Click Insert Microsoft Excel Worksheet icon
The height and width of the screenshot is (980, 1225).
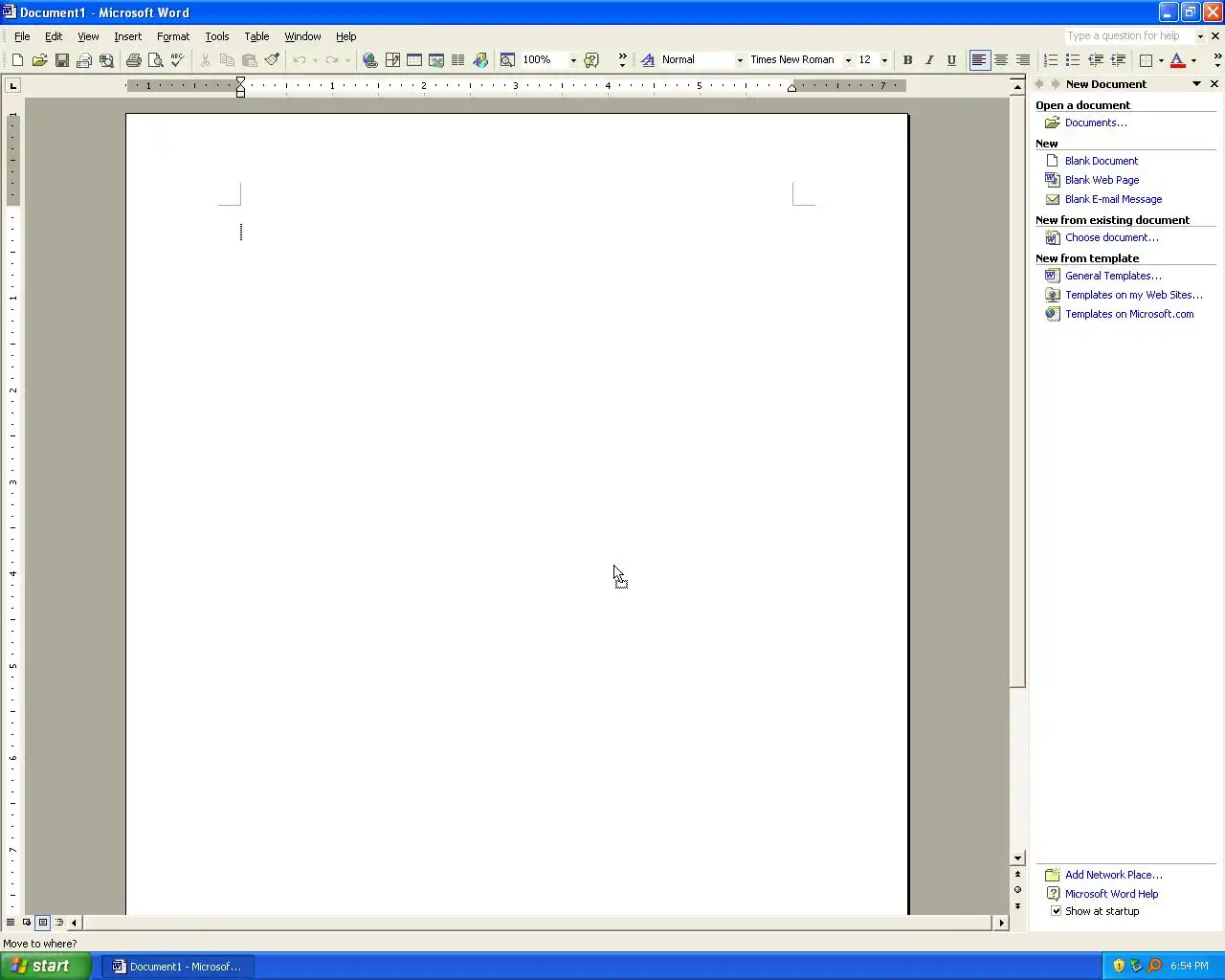point(436,60)
